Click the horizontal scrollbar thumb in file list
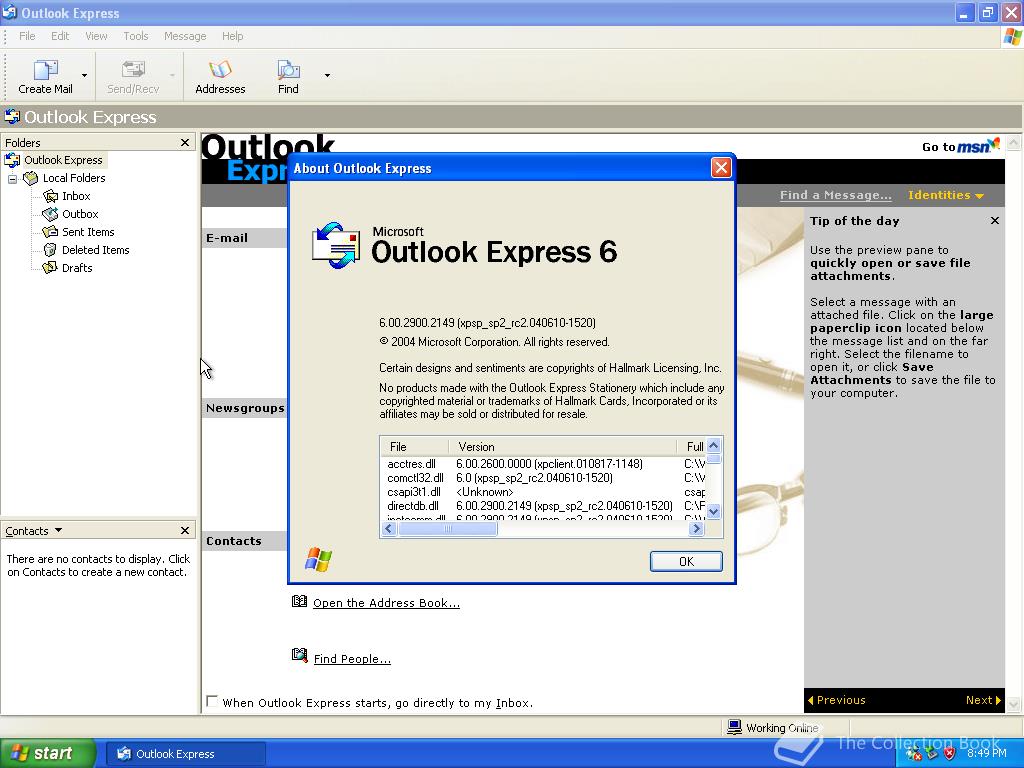 [447, 529]
